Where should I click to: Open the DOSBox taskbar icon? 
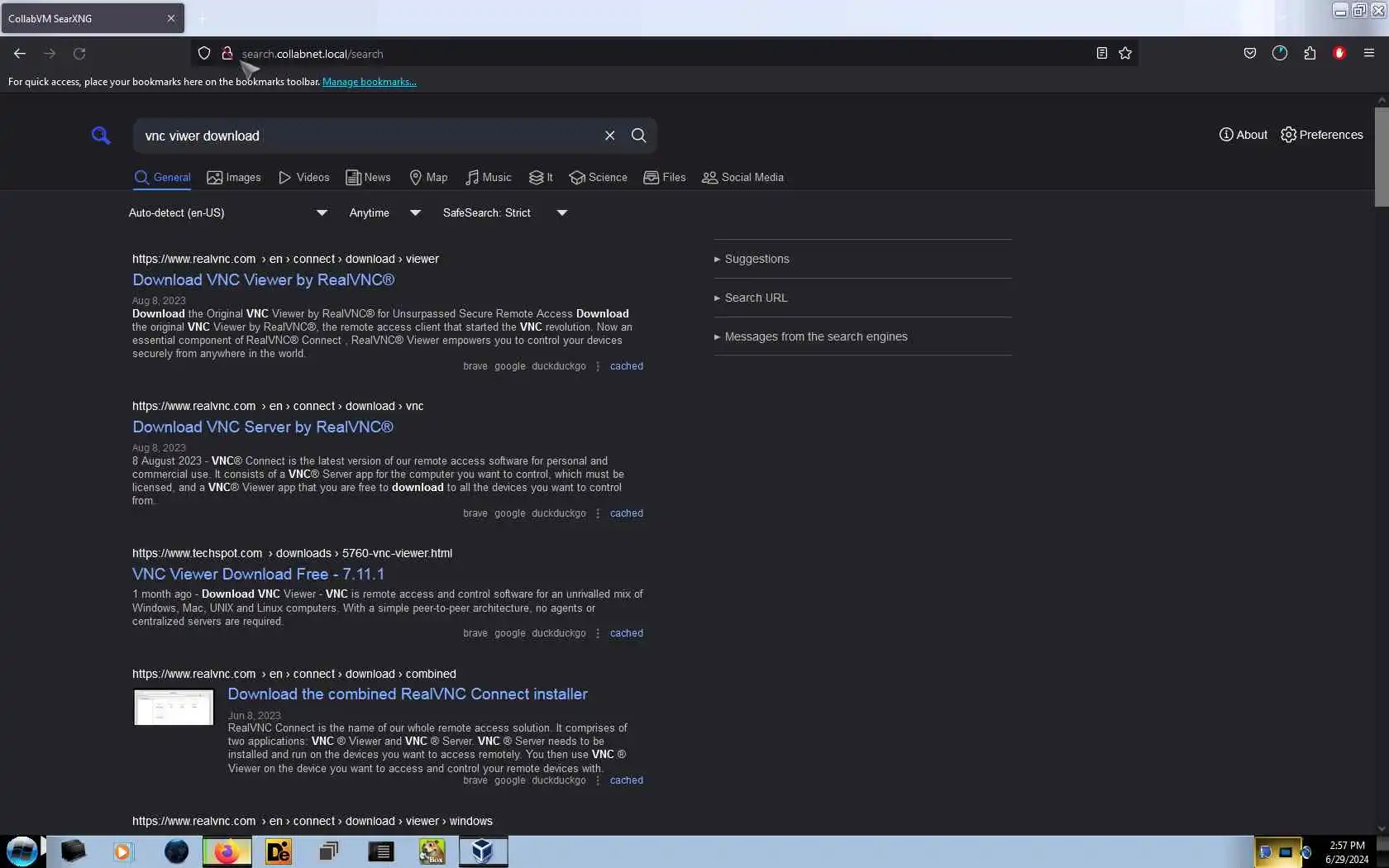(432, 851)
